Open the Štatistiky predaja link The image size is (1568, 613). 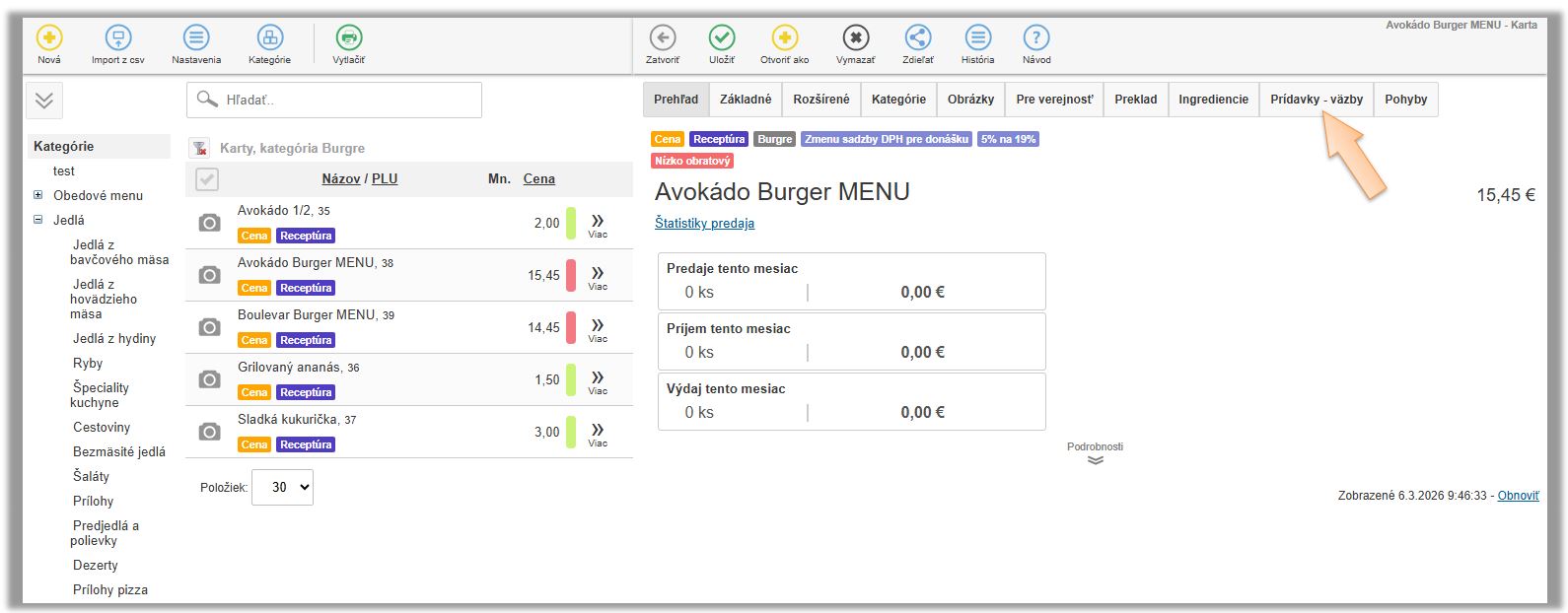(x=704, y=224)
